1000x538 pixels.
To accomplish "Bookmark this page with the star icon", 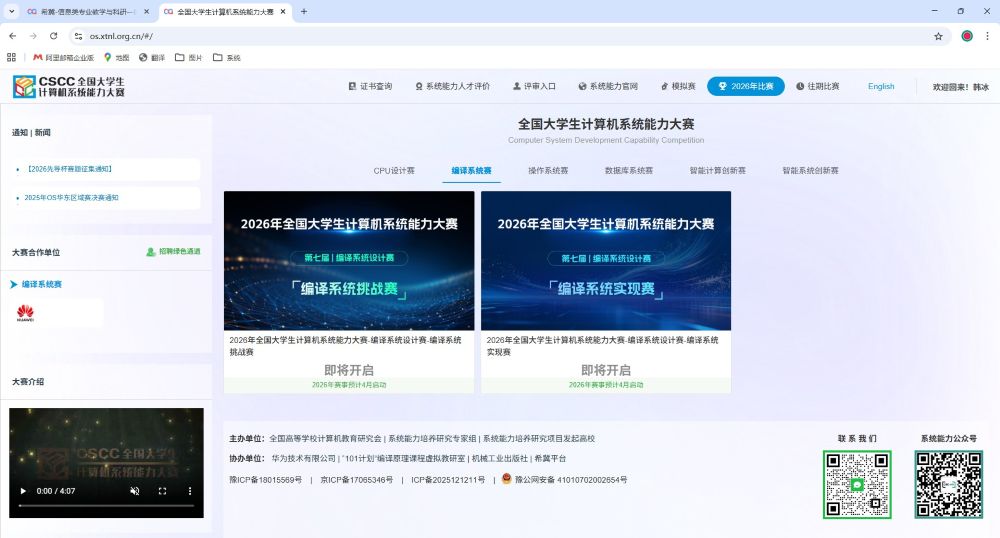I will (938, 35).
